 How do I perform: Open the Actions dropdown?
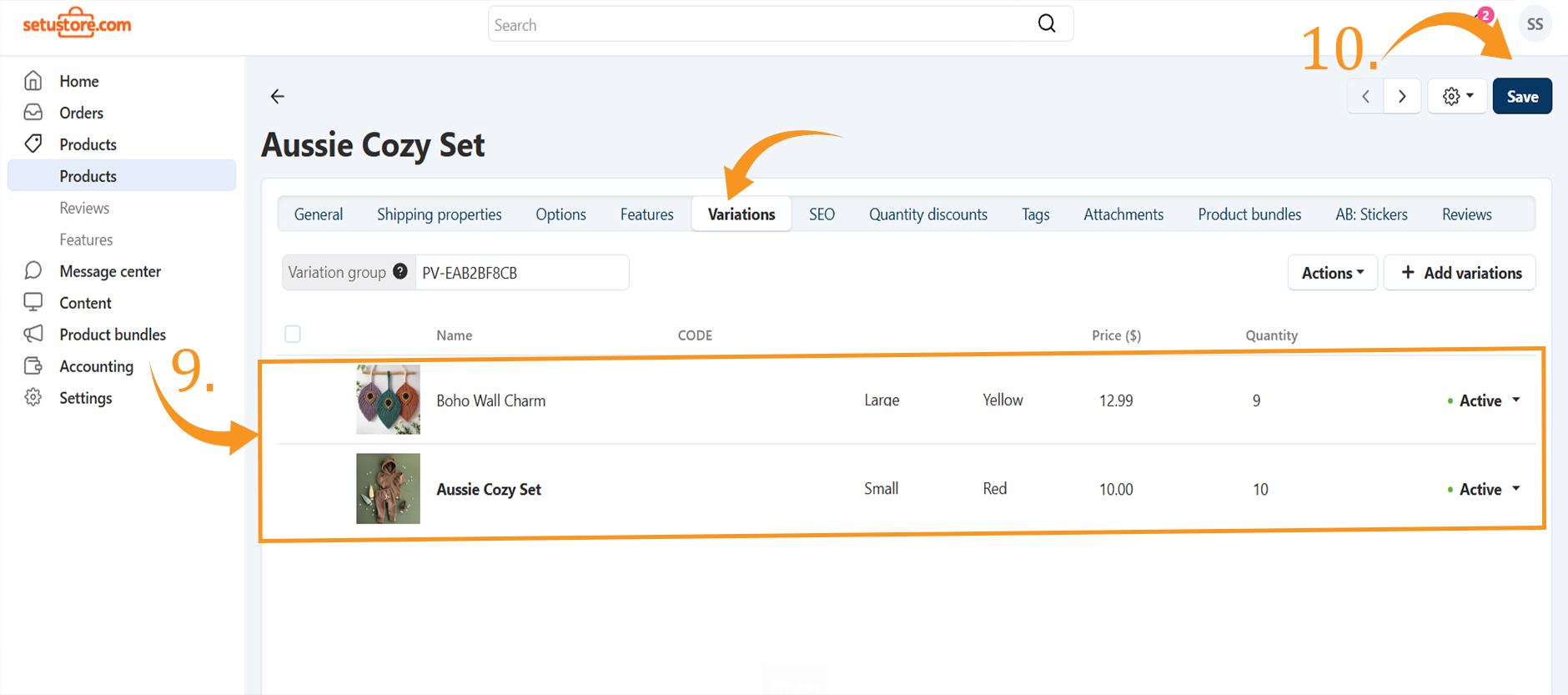pyautogui.click(x=1333, y=273)
